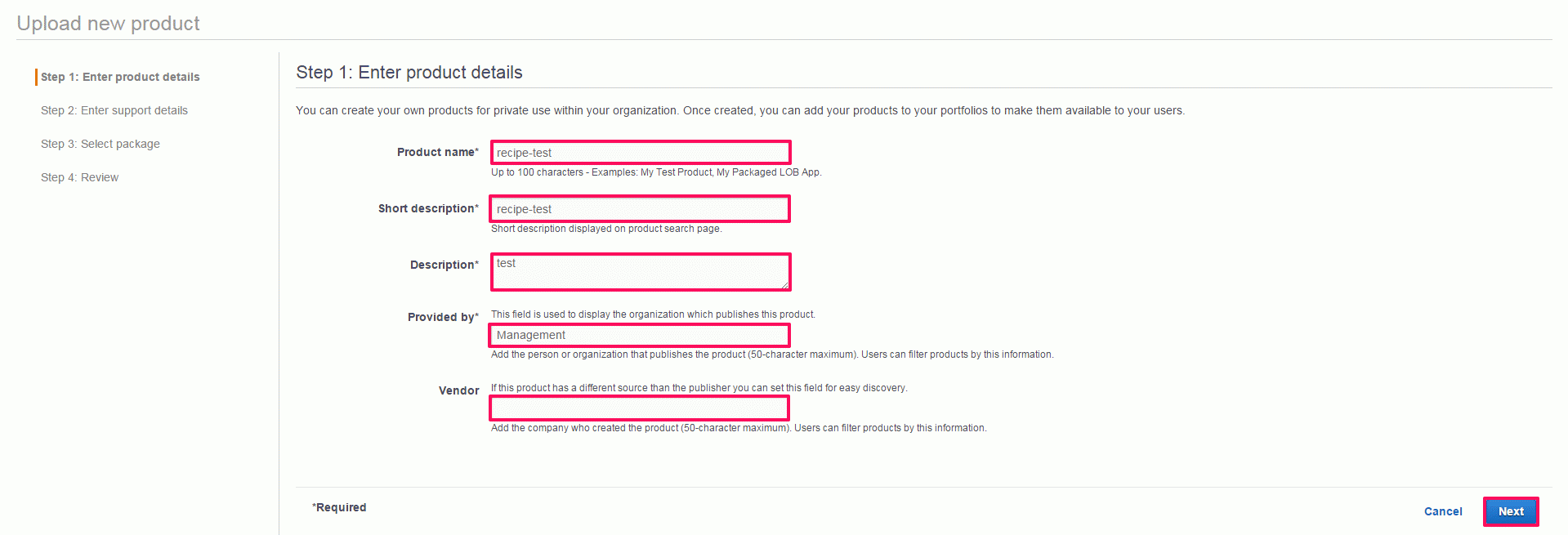Proceed with the blue Next button
The height and width of the screenshot is (535, 1568).
point(1511,511)
